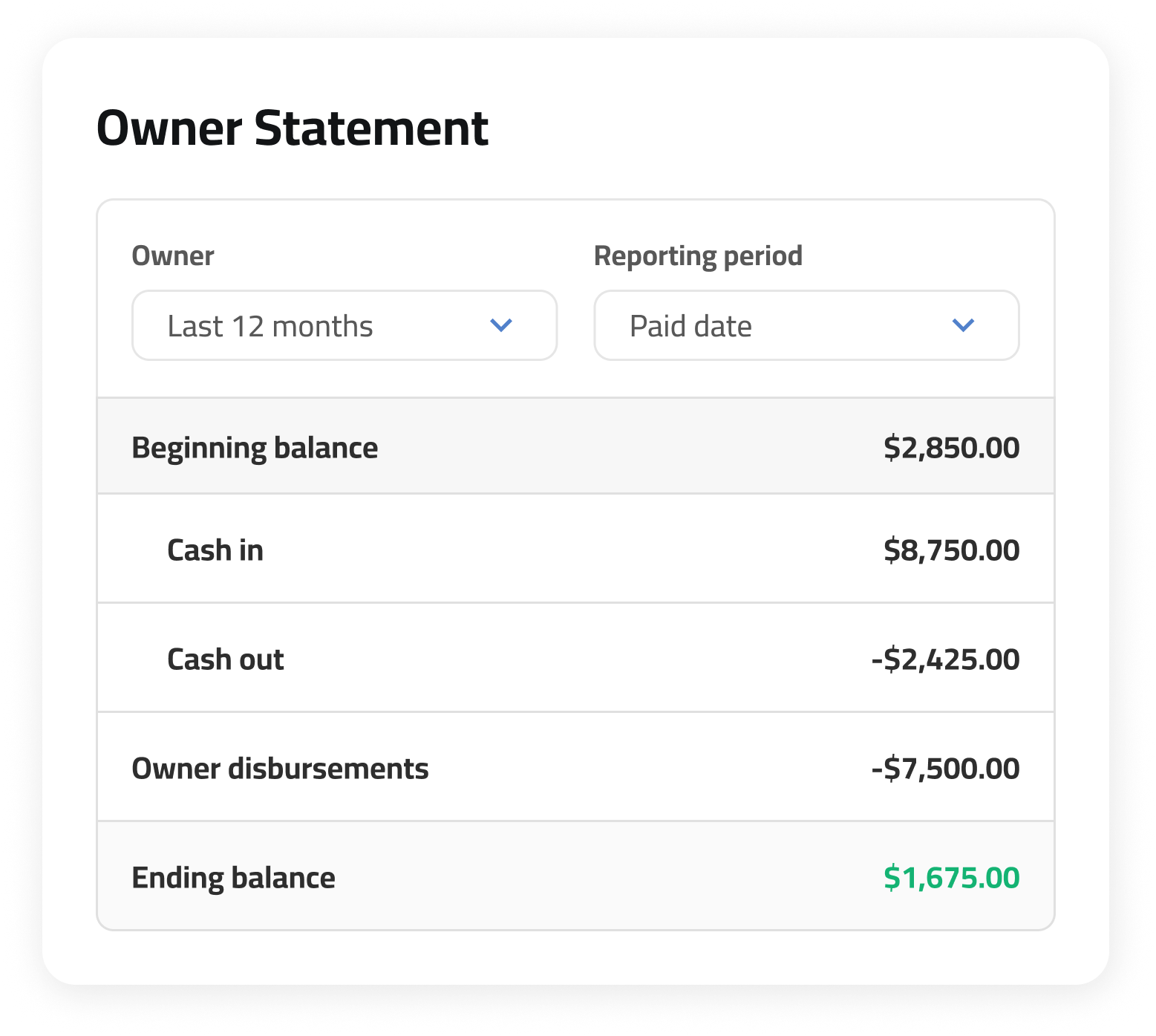Click the $2,850.00 beginning balance amount

(951, 448)
